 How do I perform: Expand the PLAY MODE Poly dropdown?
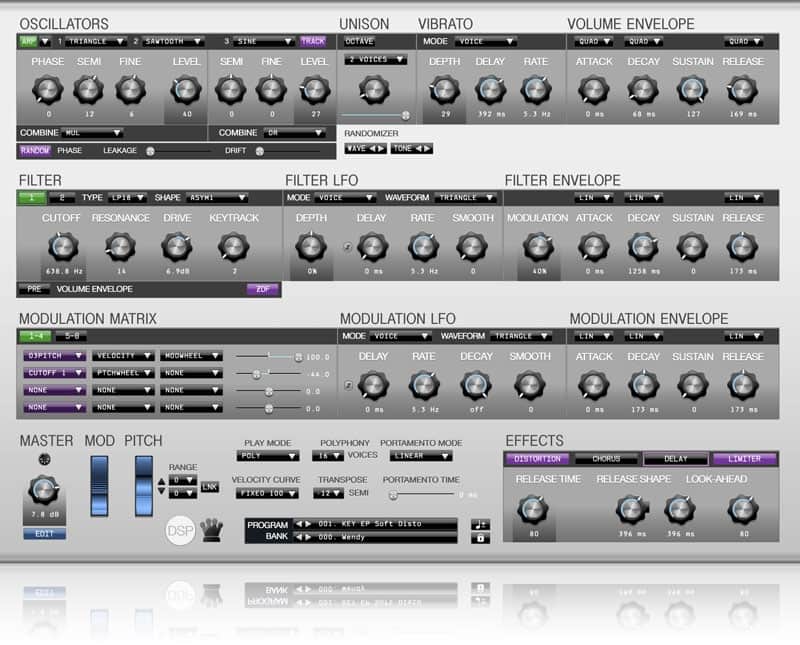click(x=268, y=456)
